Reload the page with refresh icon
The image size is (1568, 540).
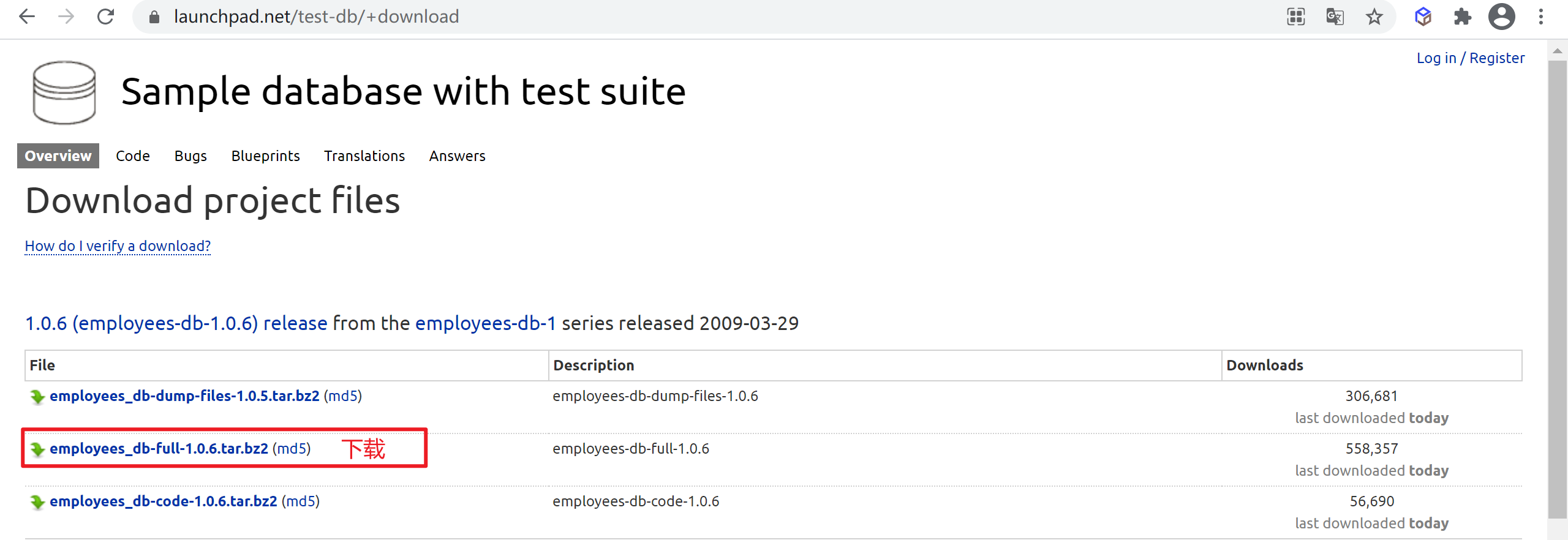(105, 17)
